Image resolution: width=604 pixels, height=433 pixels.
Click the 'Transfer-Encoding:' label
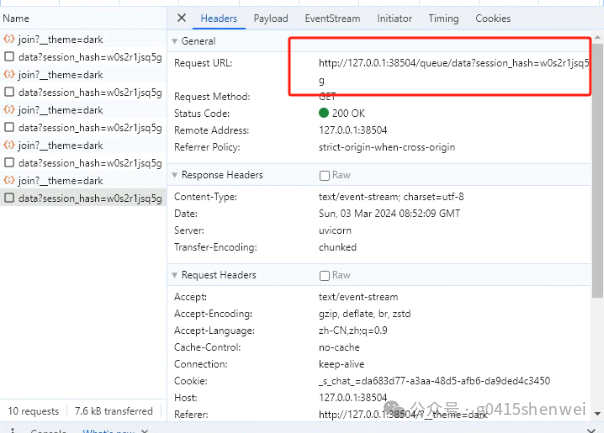coord(215,247)
